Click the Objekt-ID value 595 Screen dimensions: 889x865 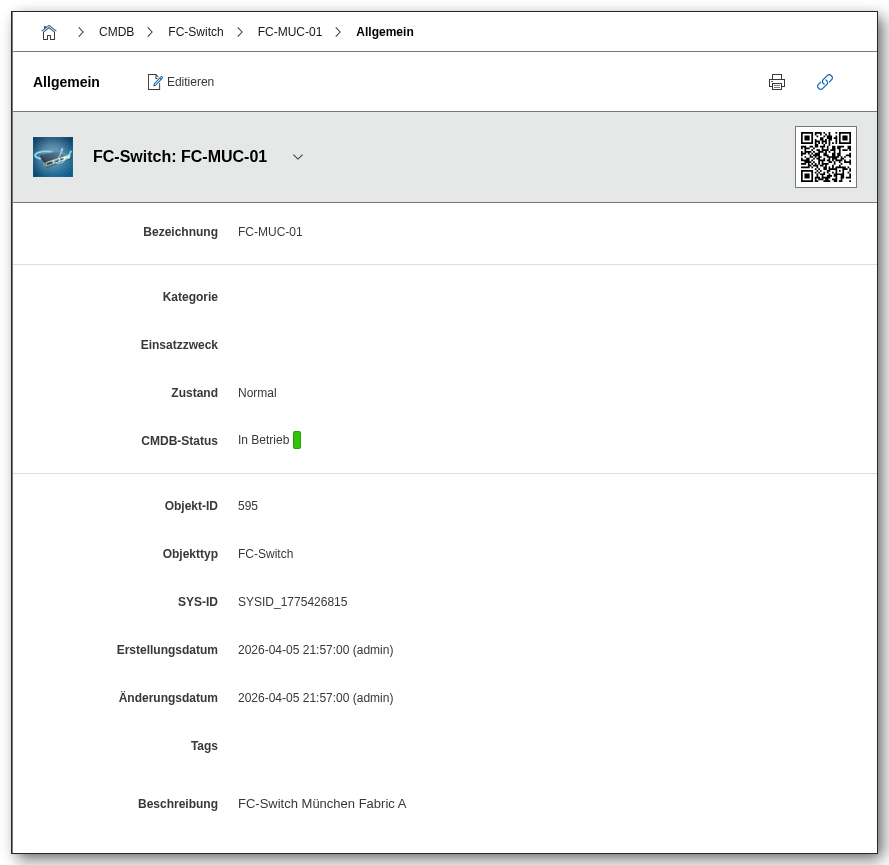[248, 506]
